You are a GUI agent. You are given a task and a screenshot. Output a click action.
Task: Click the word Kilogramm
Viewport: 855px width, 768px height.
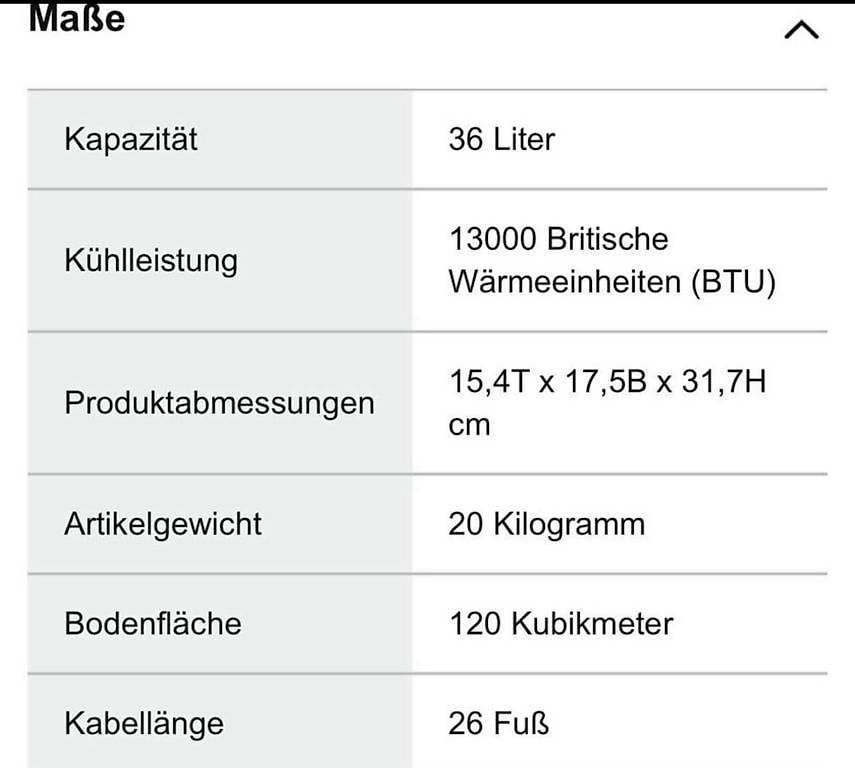tap(569, 524)
